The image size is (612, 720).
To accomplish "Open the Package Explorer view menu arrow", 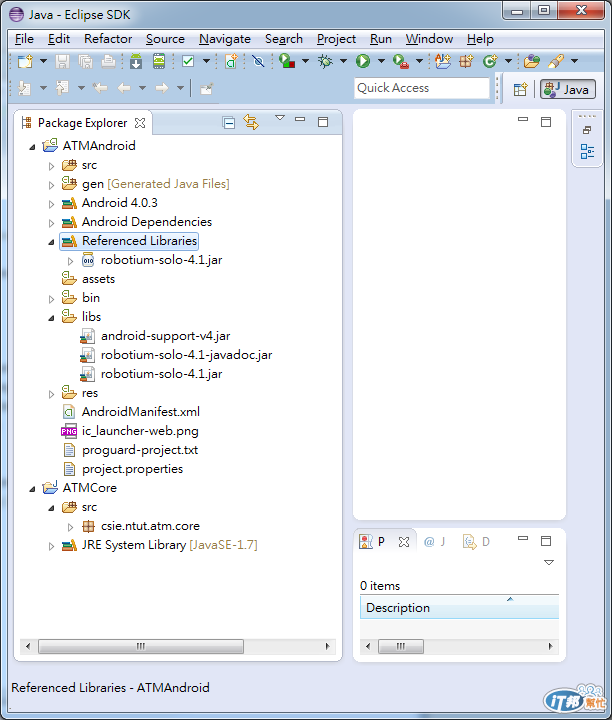I will pyautogui.click(x=280, y=118).
